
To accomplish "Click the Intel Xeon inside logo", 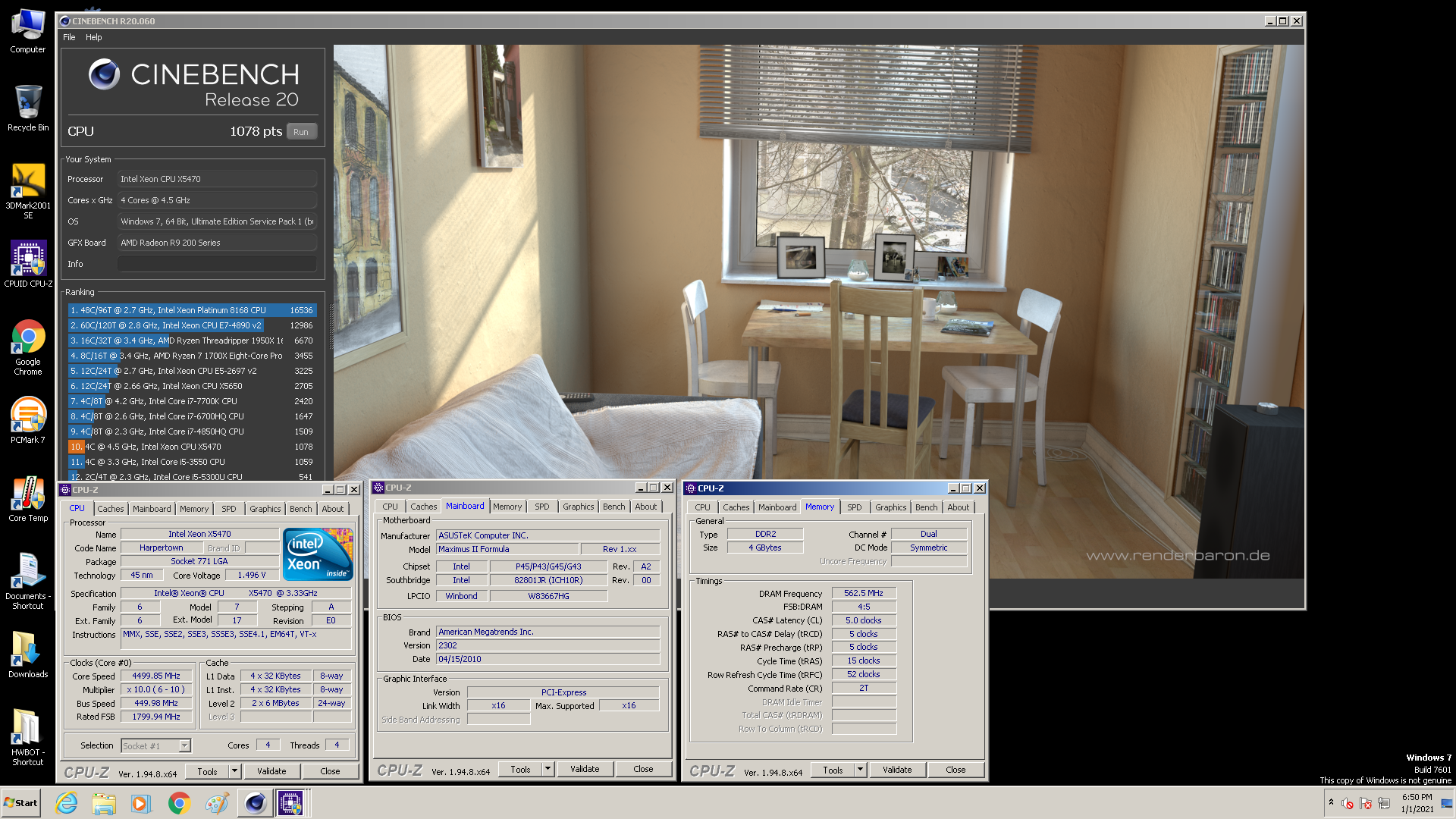I will coord(318,555).
